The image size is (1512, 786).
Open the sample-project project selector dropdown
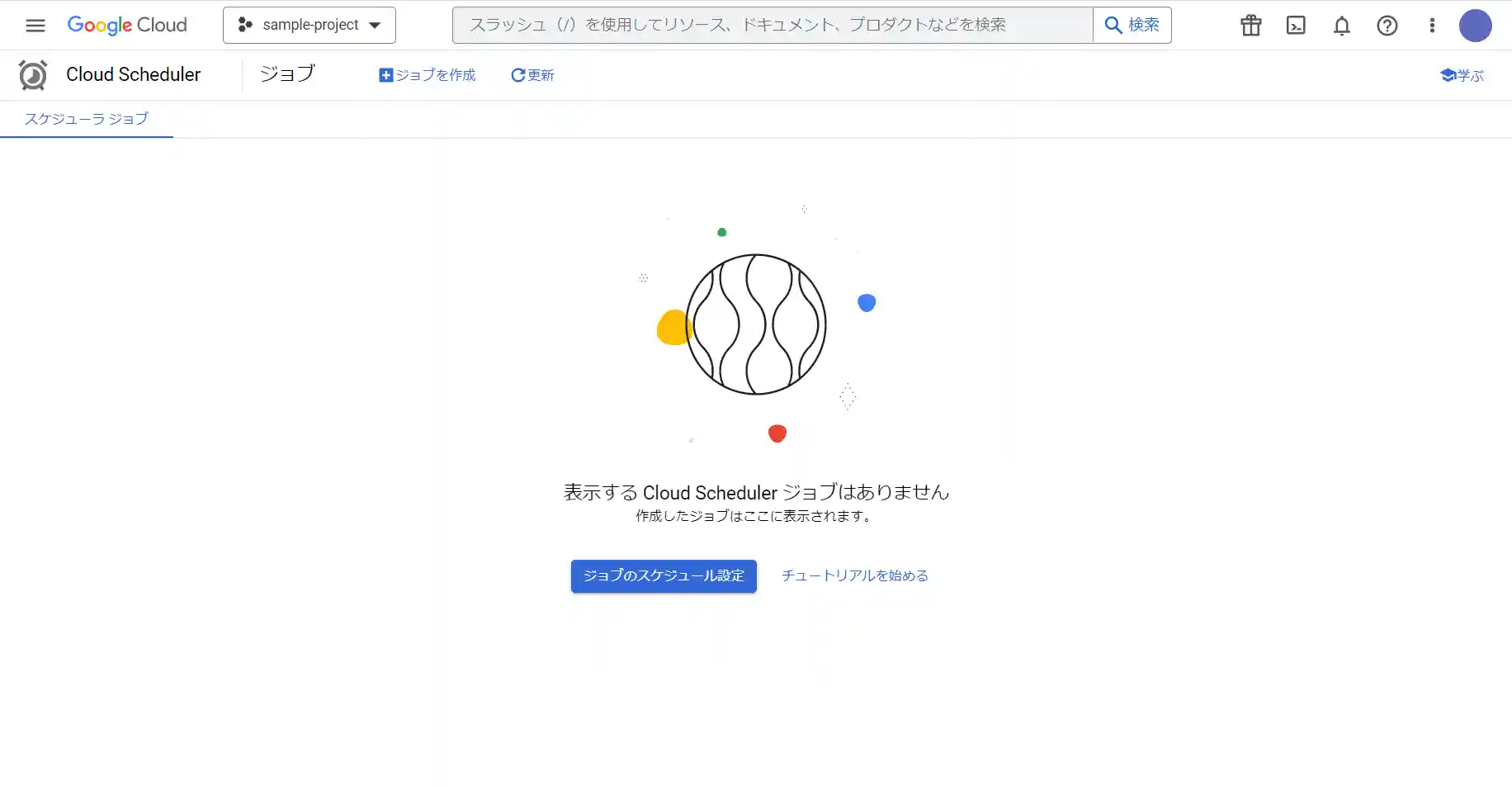[309, 25]
